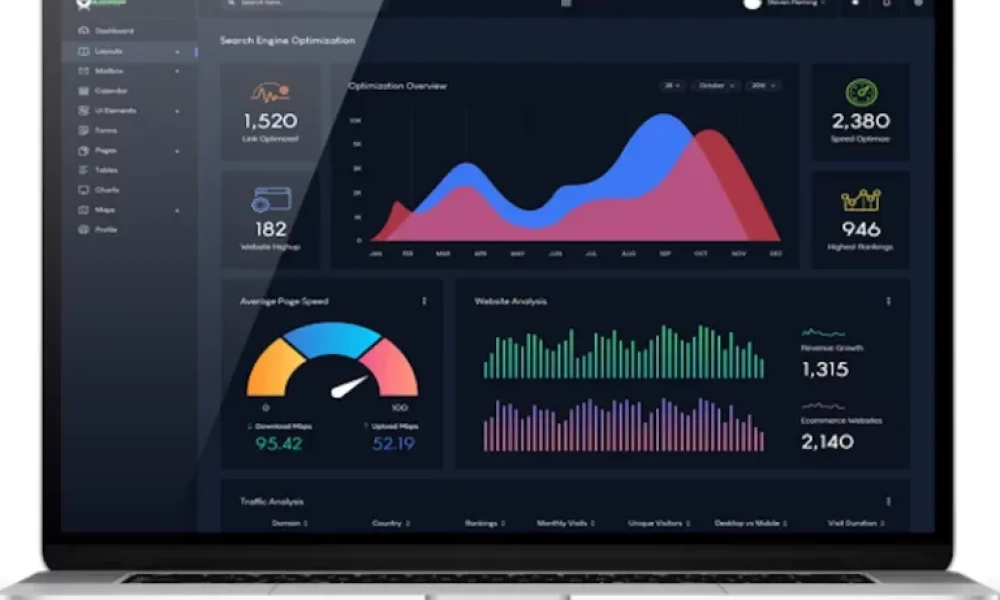
Task: Click the Website Markup browser icon
Action: 272,200
